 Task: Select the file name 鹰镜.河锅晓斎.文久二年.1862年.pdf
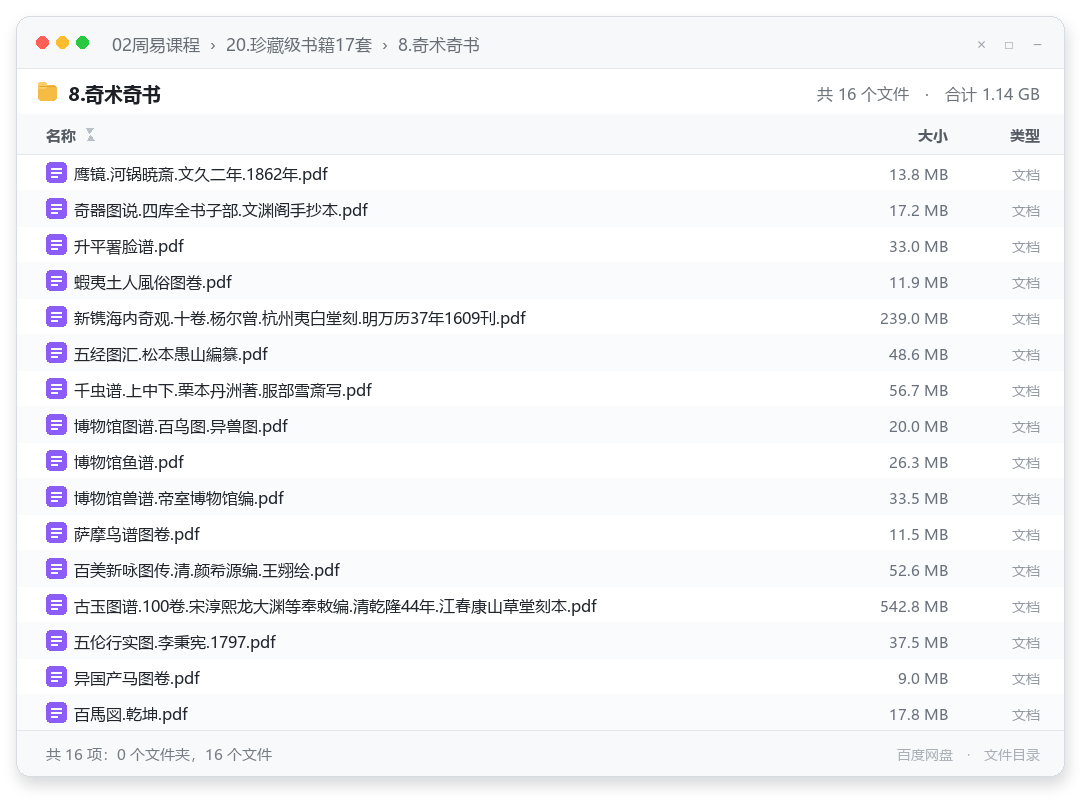coord(200,174)
